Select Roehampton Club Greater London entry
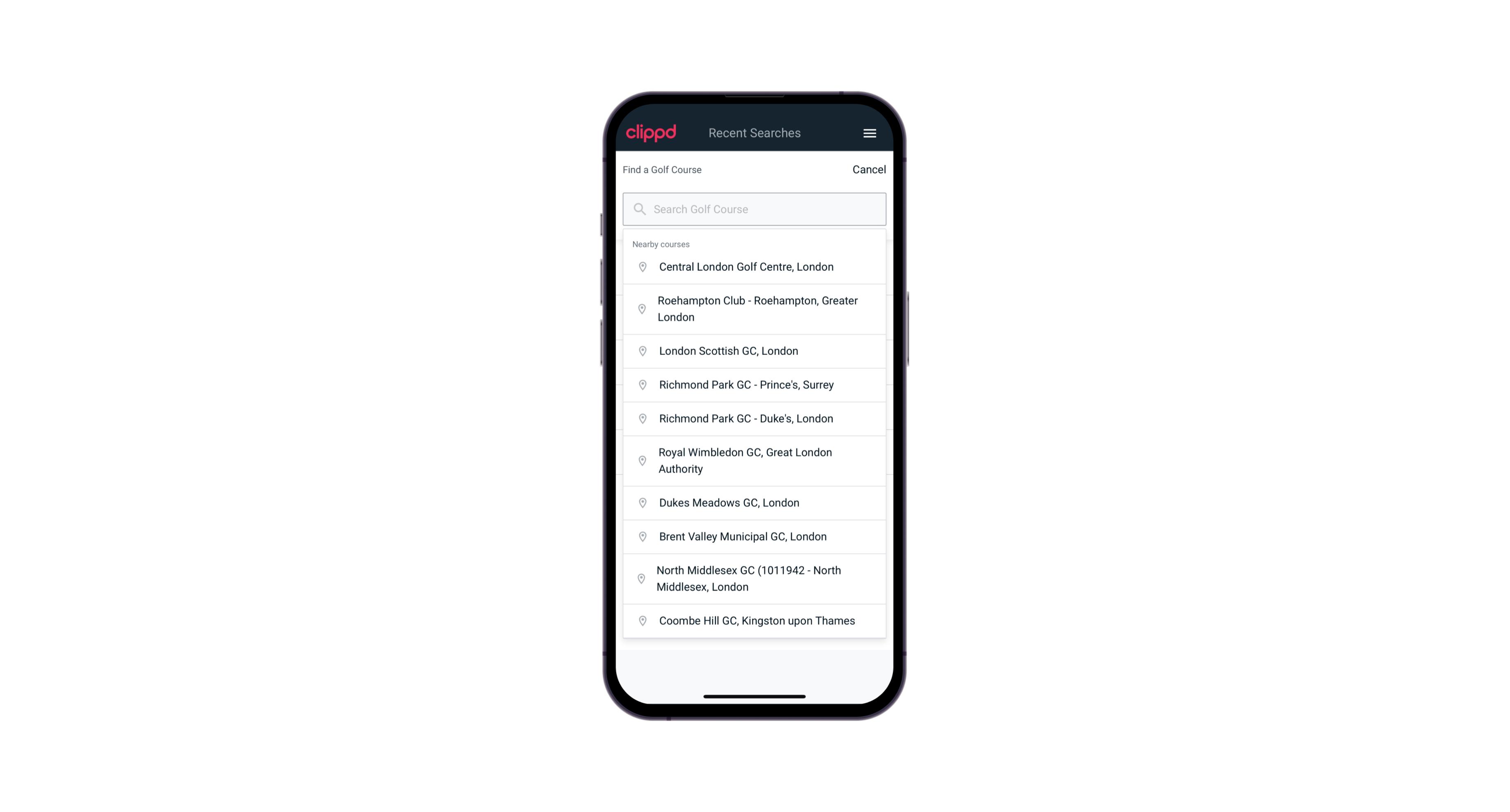 755,309
